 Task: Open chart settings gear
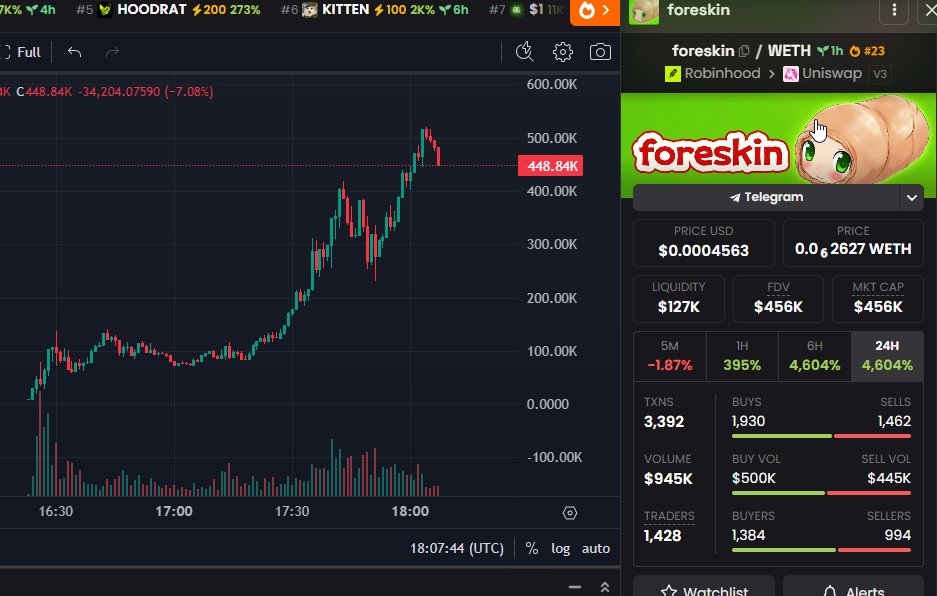[x=562, y=52]
